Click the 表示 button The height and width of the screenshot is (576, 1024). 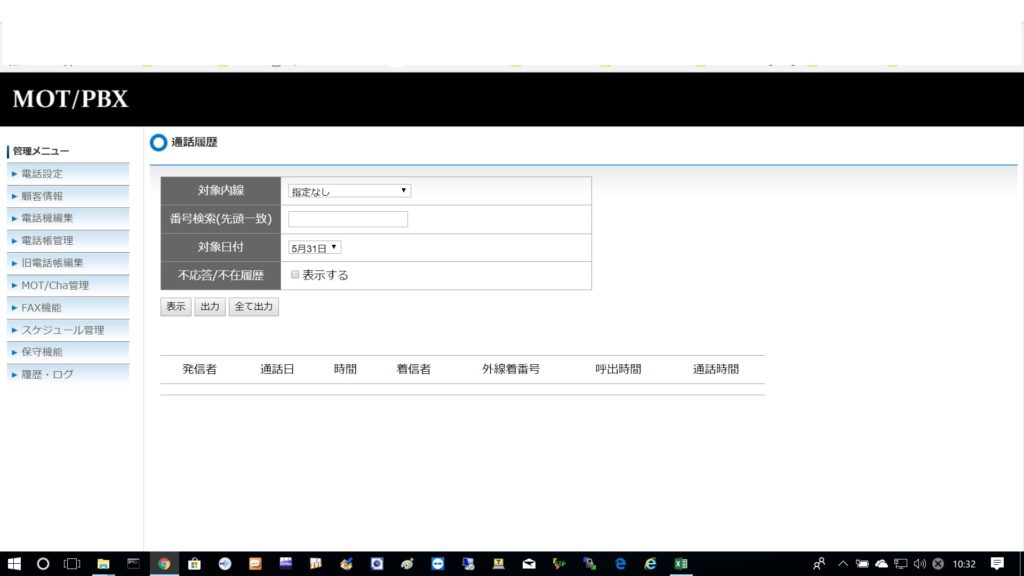click(176, 306)
